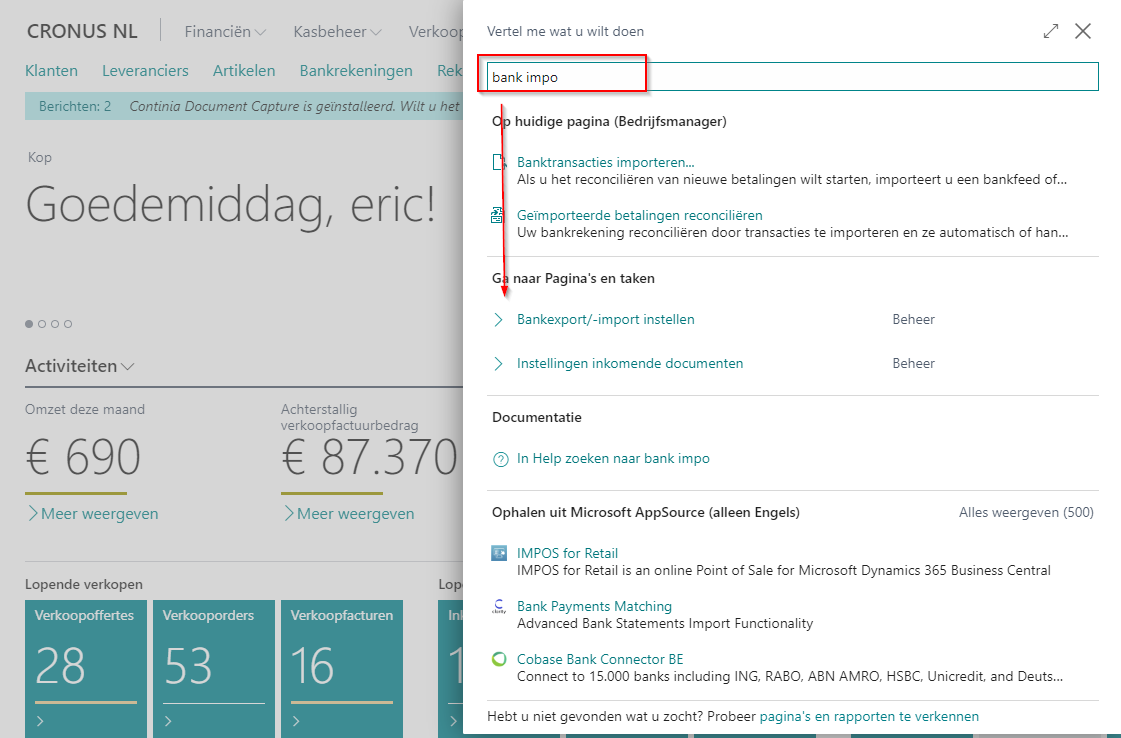Open the Leveranciers tab
The width and height of the screenshot is (1121, 738).
point(145,71)
